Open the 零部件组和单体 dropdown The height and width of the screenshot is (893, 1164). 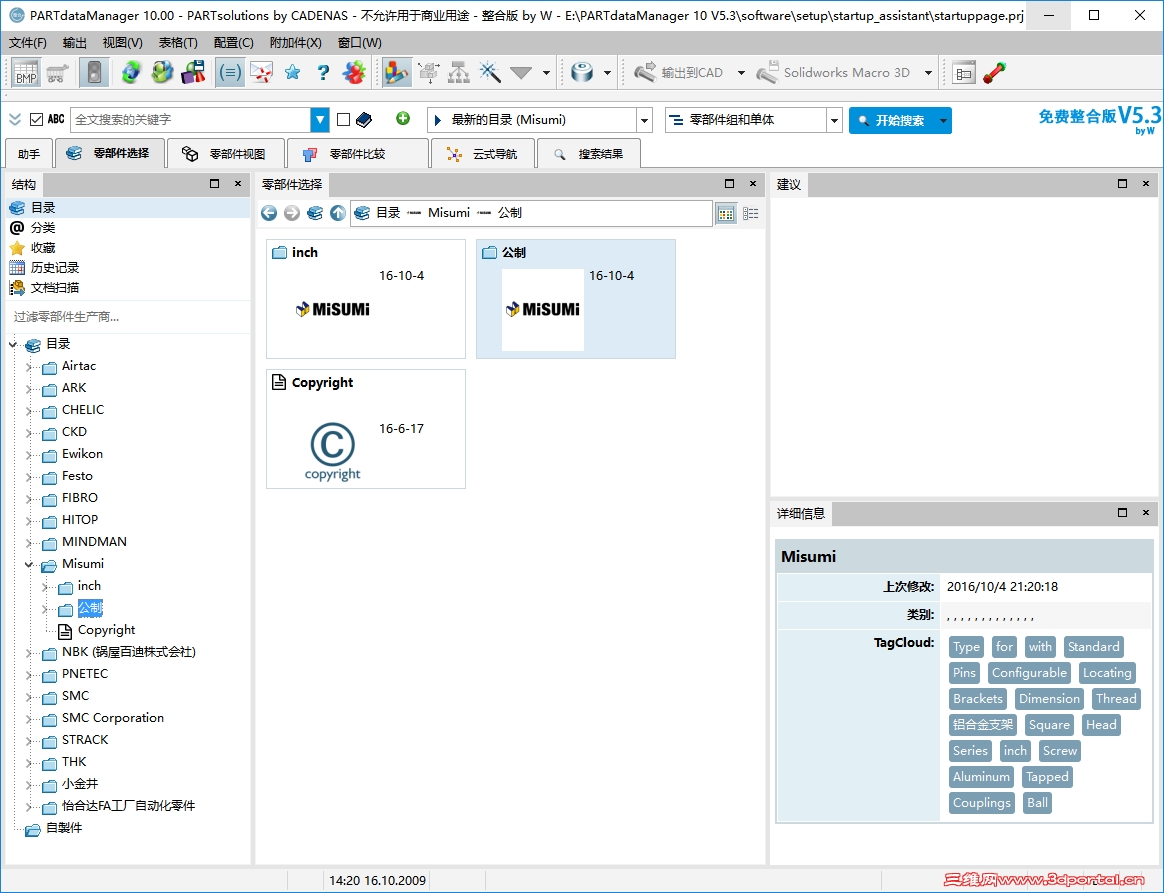point(834,120)
